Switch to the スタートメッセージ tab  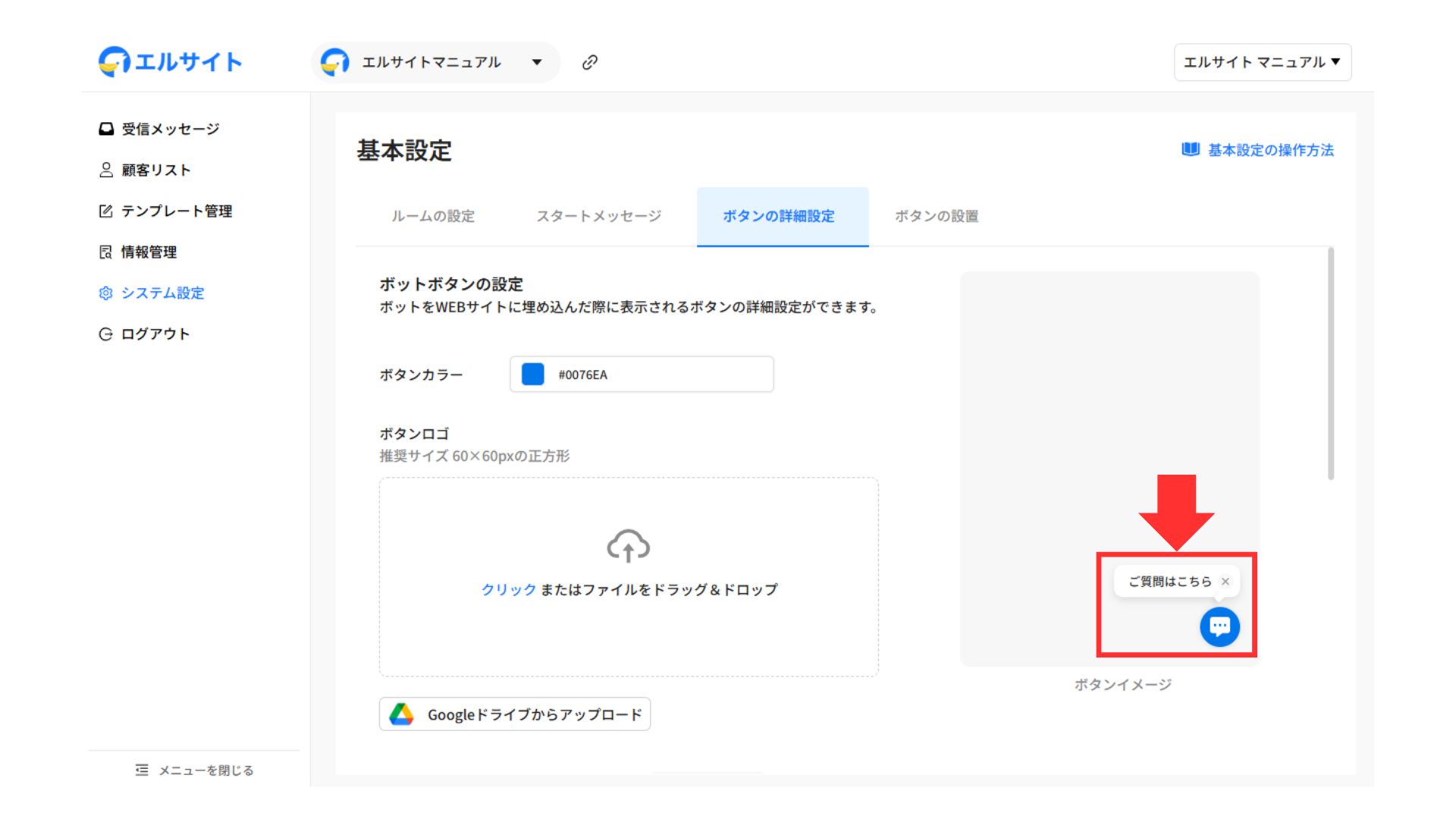[x=599, y=216]
